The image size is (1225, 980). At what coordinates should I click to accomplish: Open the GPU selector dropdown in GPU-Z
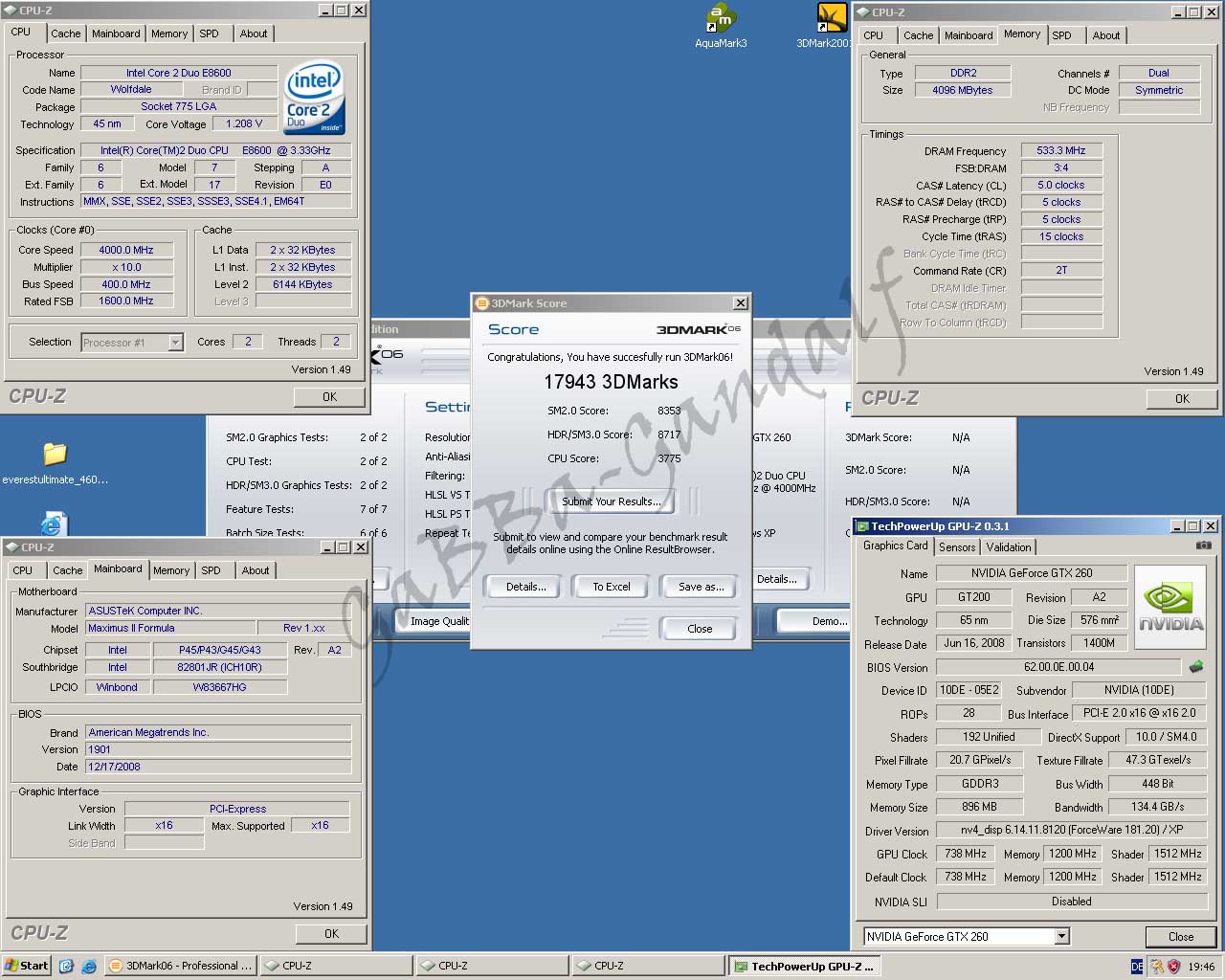(x=1061, y=936)
